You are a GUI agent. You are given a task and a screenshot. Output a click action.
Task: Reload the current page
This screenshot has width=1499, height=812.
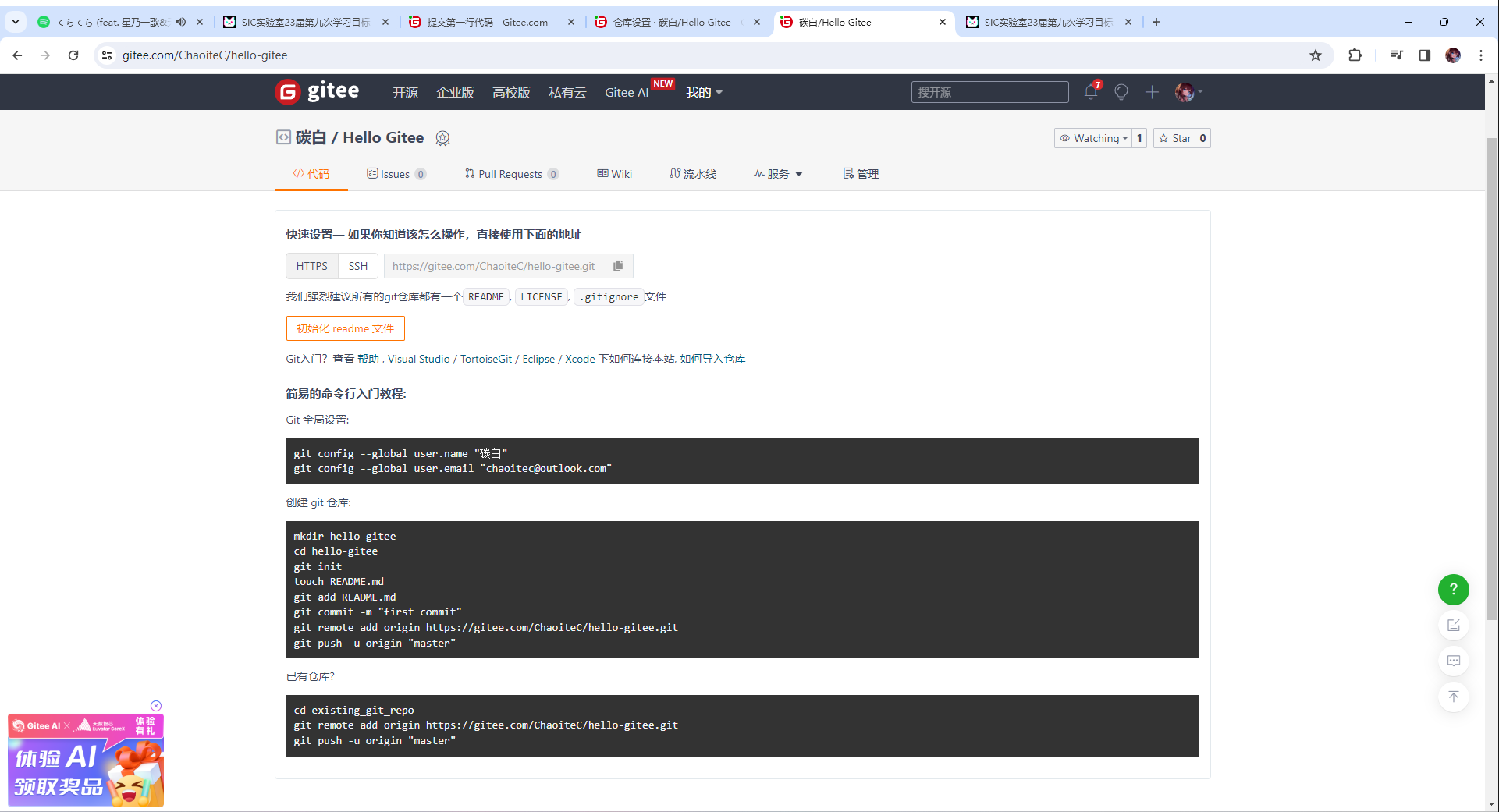(x=73, y=55)
